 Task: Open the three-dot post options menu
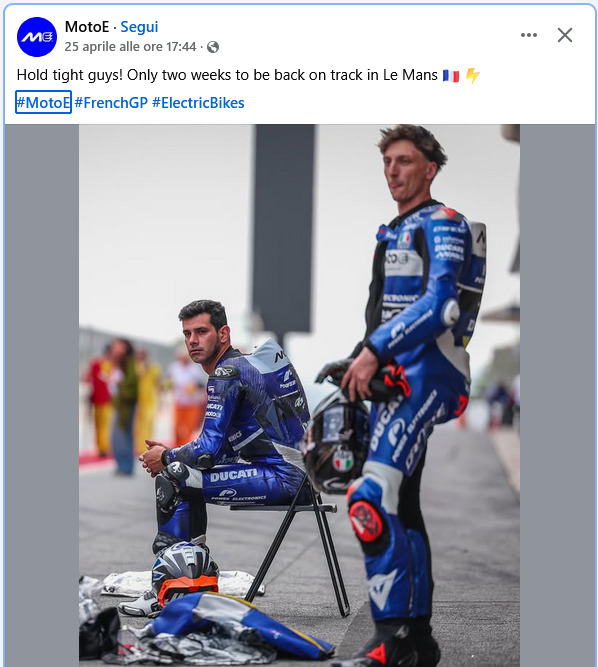pos(529,35)
